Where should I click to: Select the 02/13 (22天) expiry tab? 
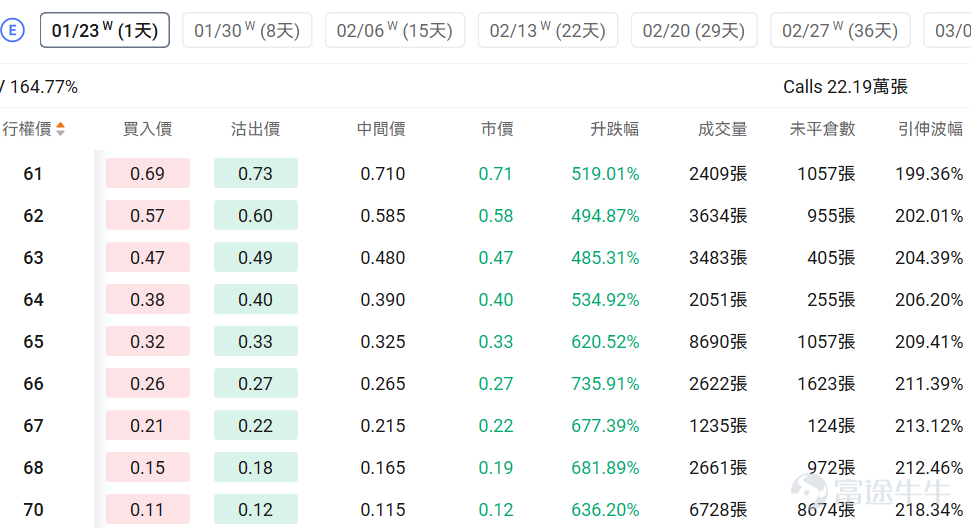(x=548, y=30)
